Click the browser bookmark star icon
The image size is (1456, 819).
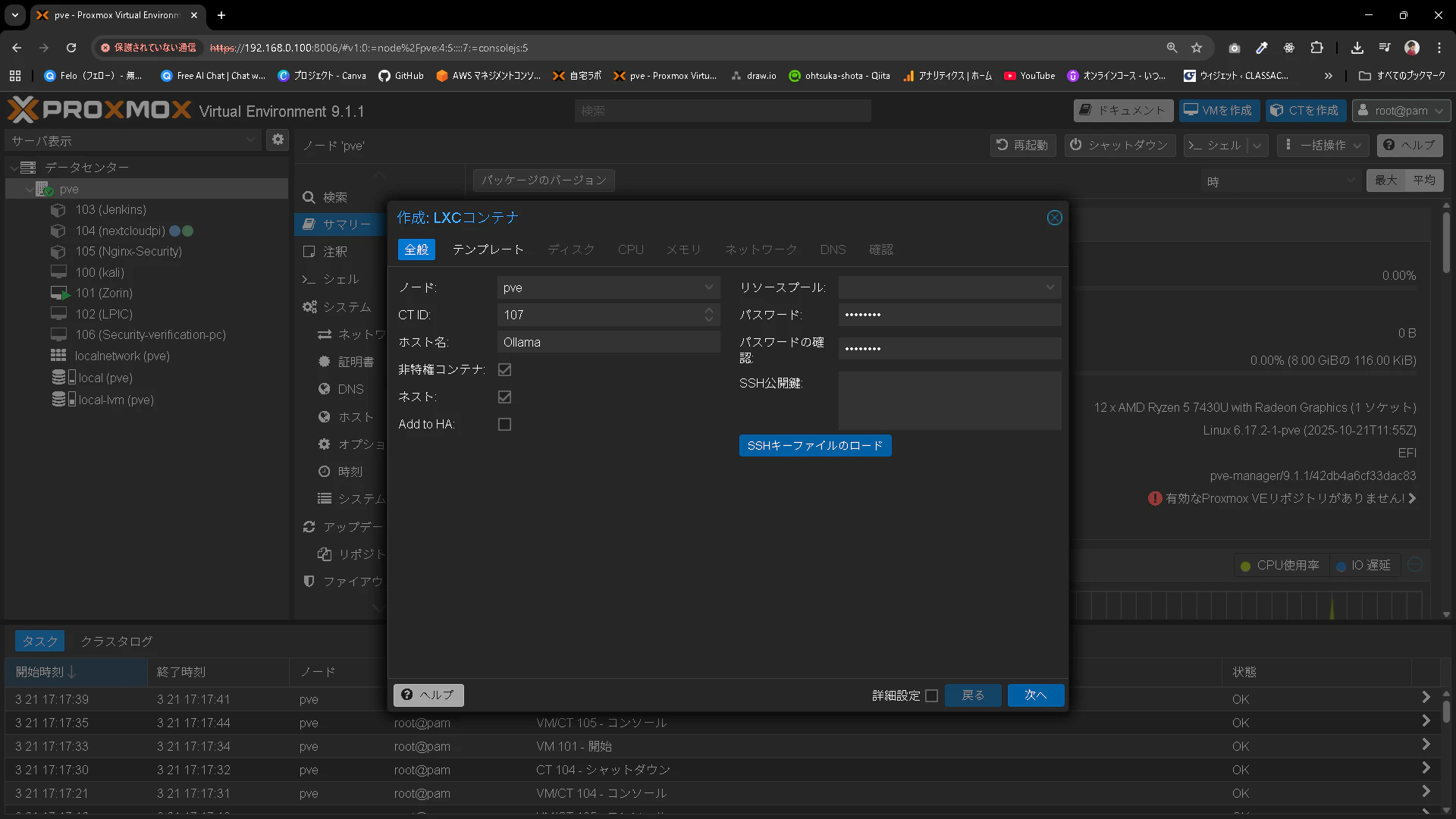pos(1197,48)
